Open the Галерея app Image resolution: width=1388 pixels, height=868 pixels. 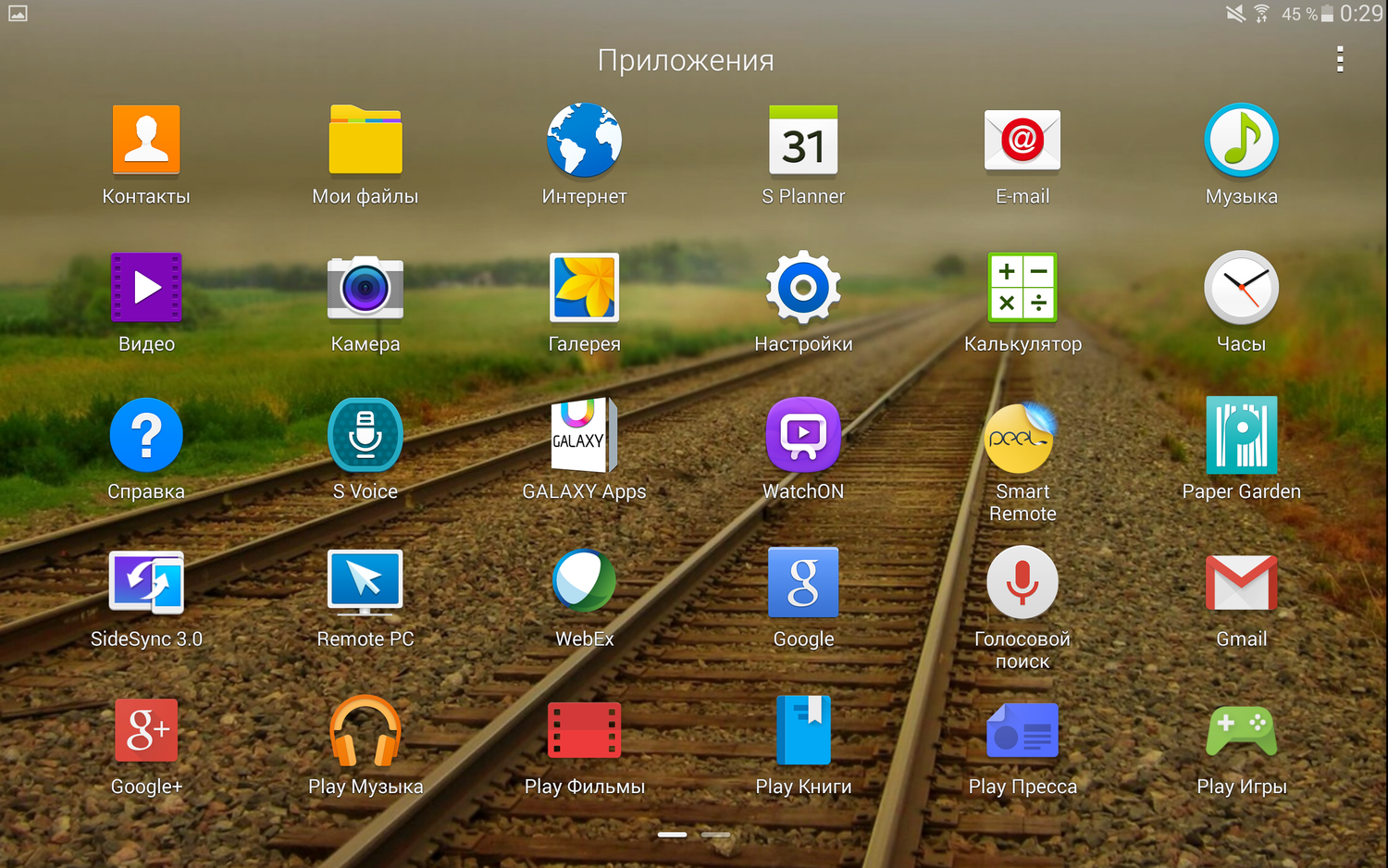[x=584, y=288]
